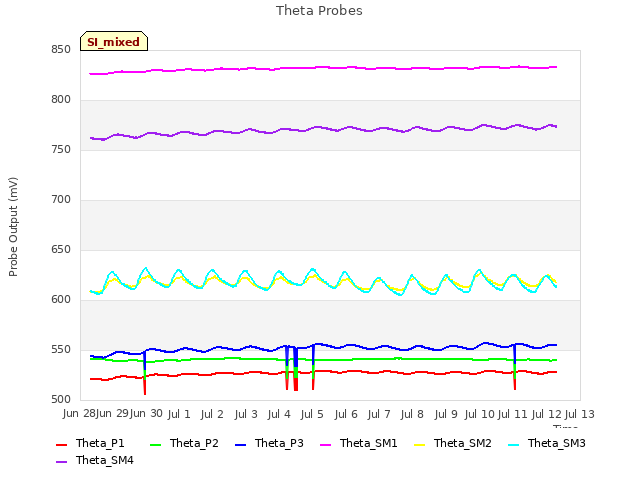Image resolution: width=640 pixels, height=480 pixels.
Task: Click the 750 y-axis tick label
Action: point(61,149)
